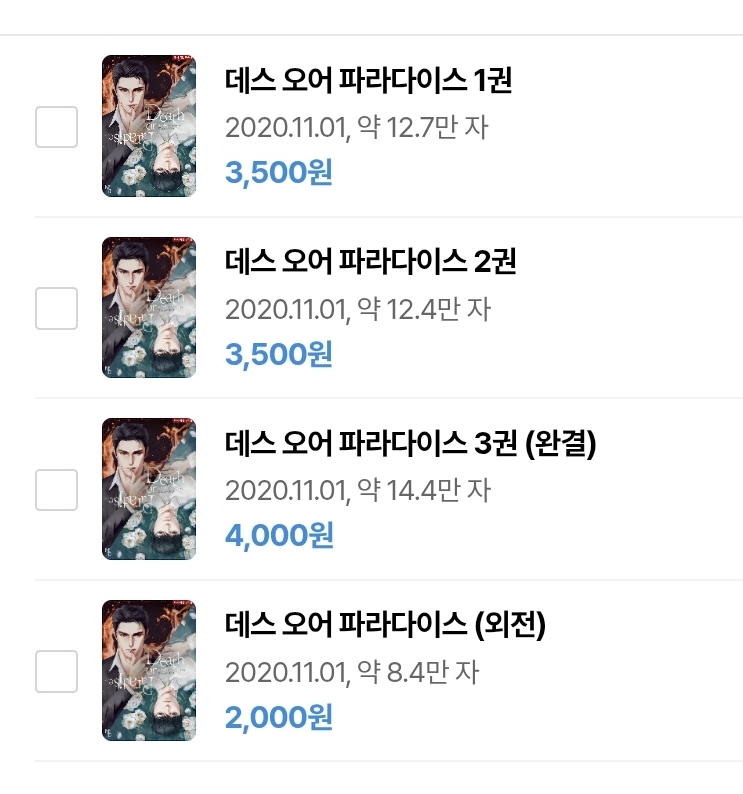Select the 3,500원 price under 2권
The image size is (743, 794).
[x=279, y=354]
